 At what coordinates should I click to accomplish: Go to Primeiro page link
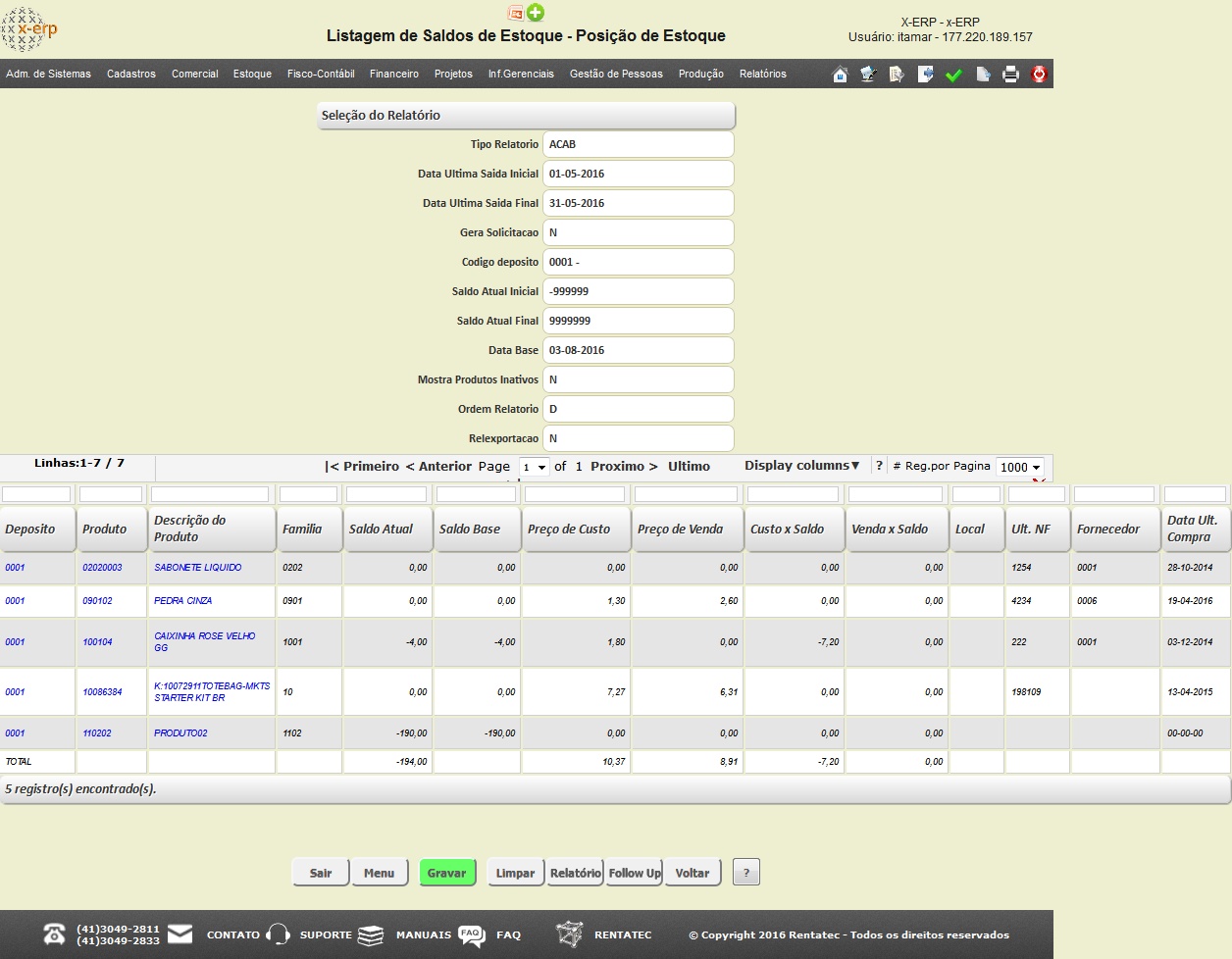(362, 467)
